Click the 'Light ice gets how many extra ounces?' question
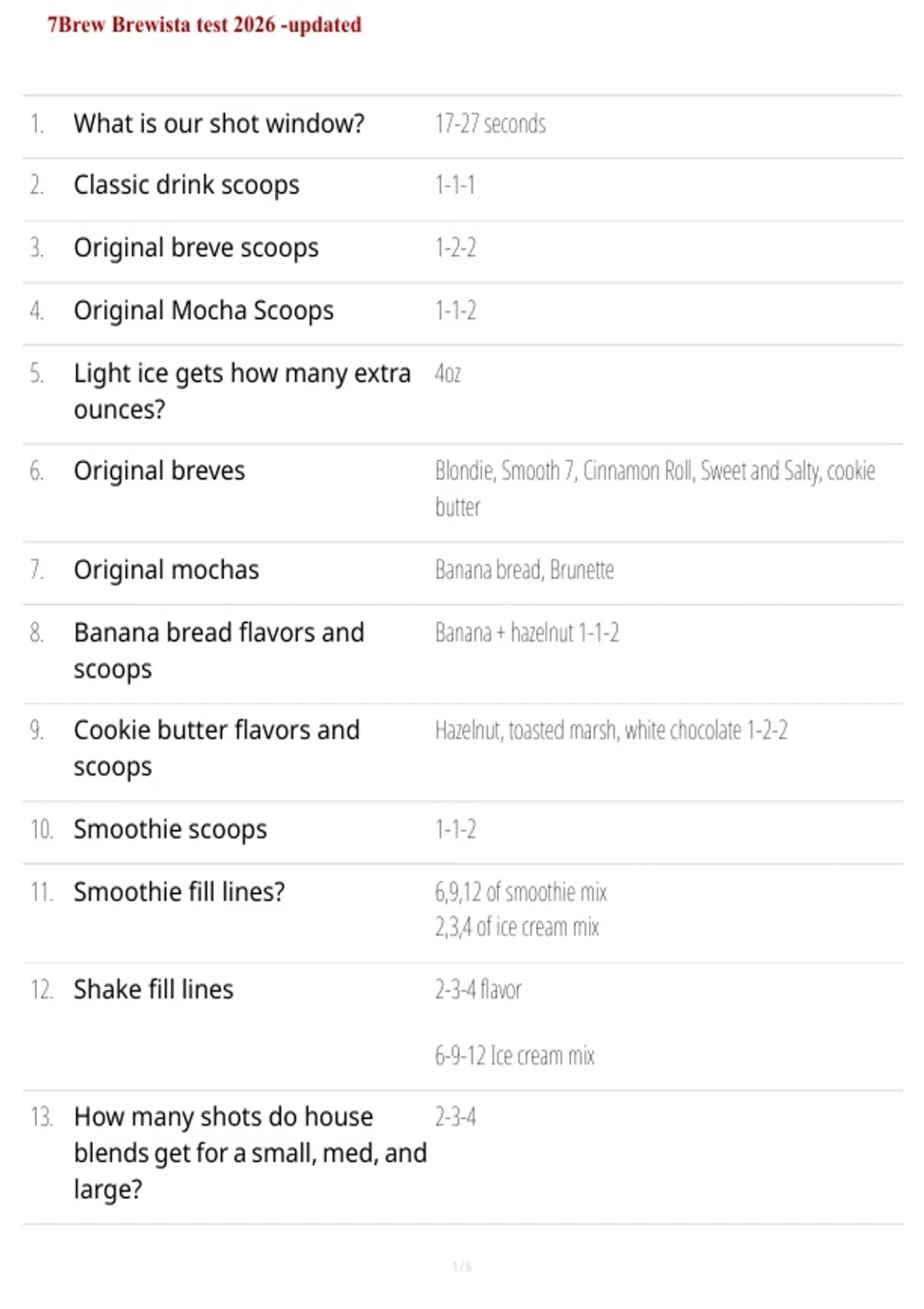Image resolution: width=924 pixels, height=1309 pixels. click(x=242, y=391)
